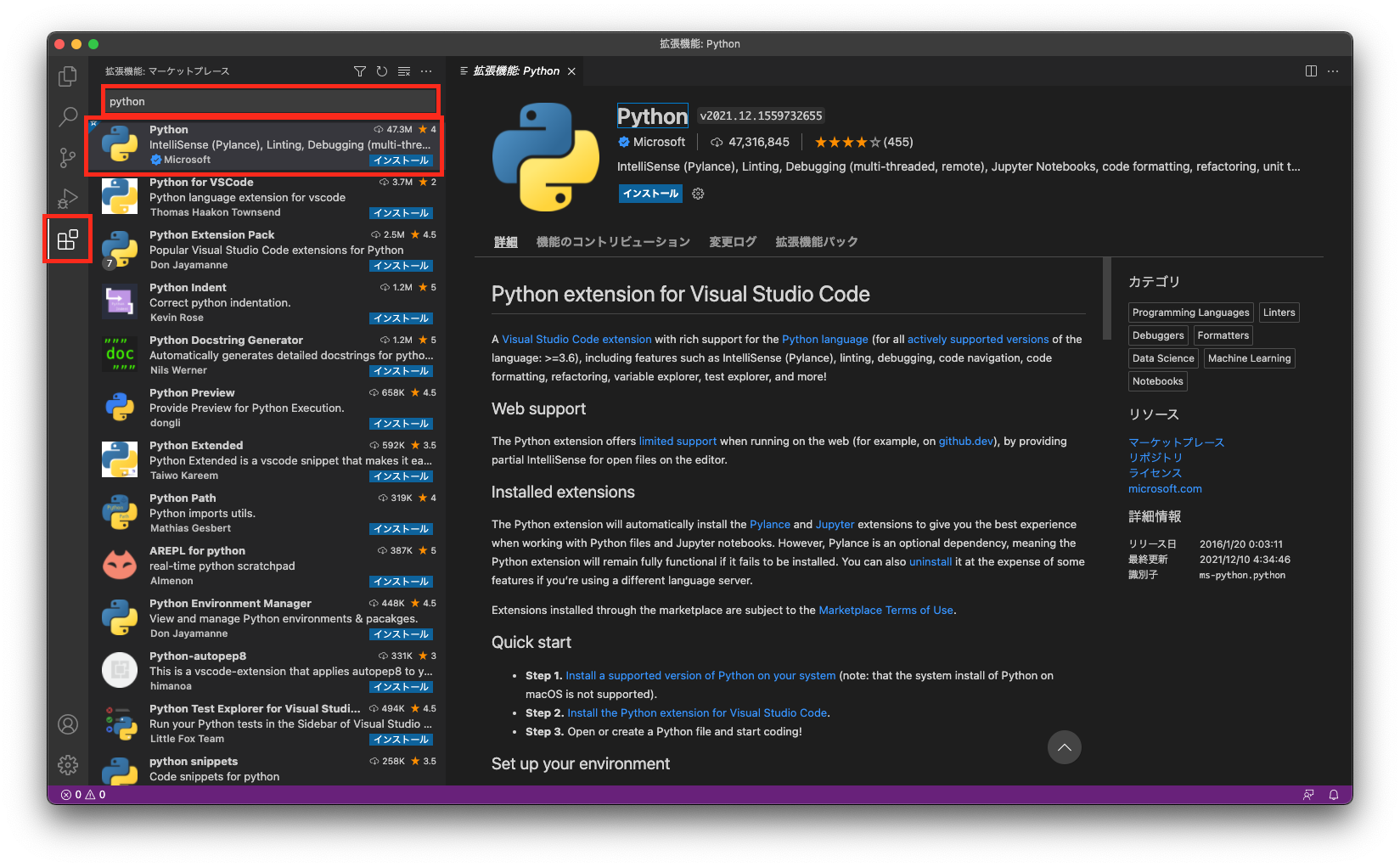Click the python search field
1400x867 pixels.
[271, 101]
